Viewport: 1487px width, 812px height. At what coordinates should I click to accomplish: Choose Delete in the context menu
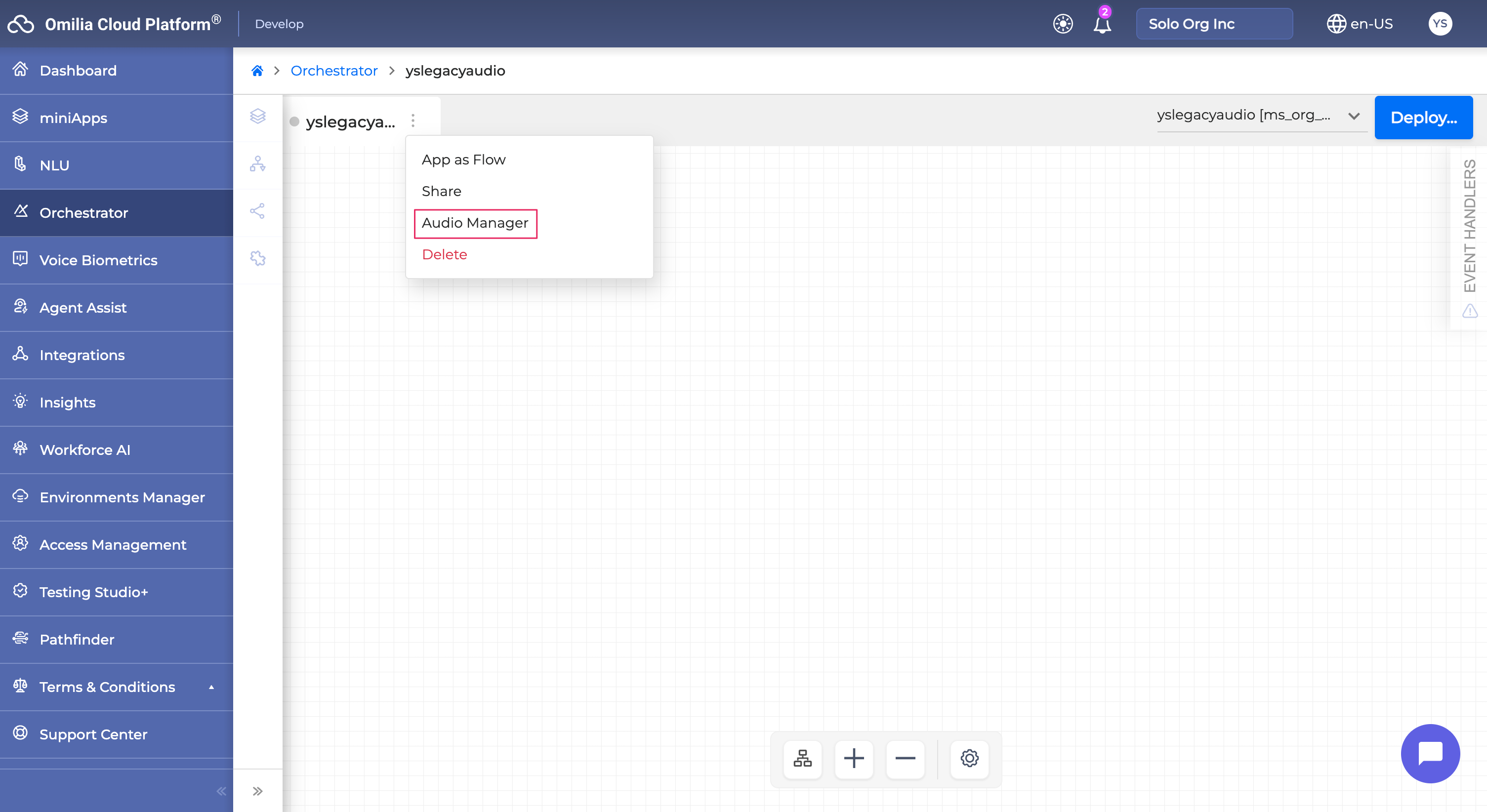click(444, 254)
